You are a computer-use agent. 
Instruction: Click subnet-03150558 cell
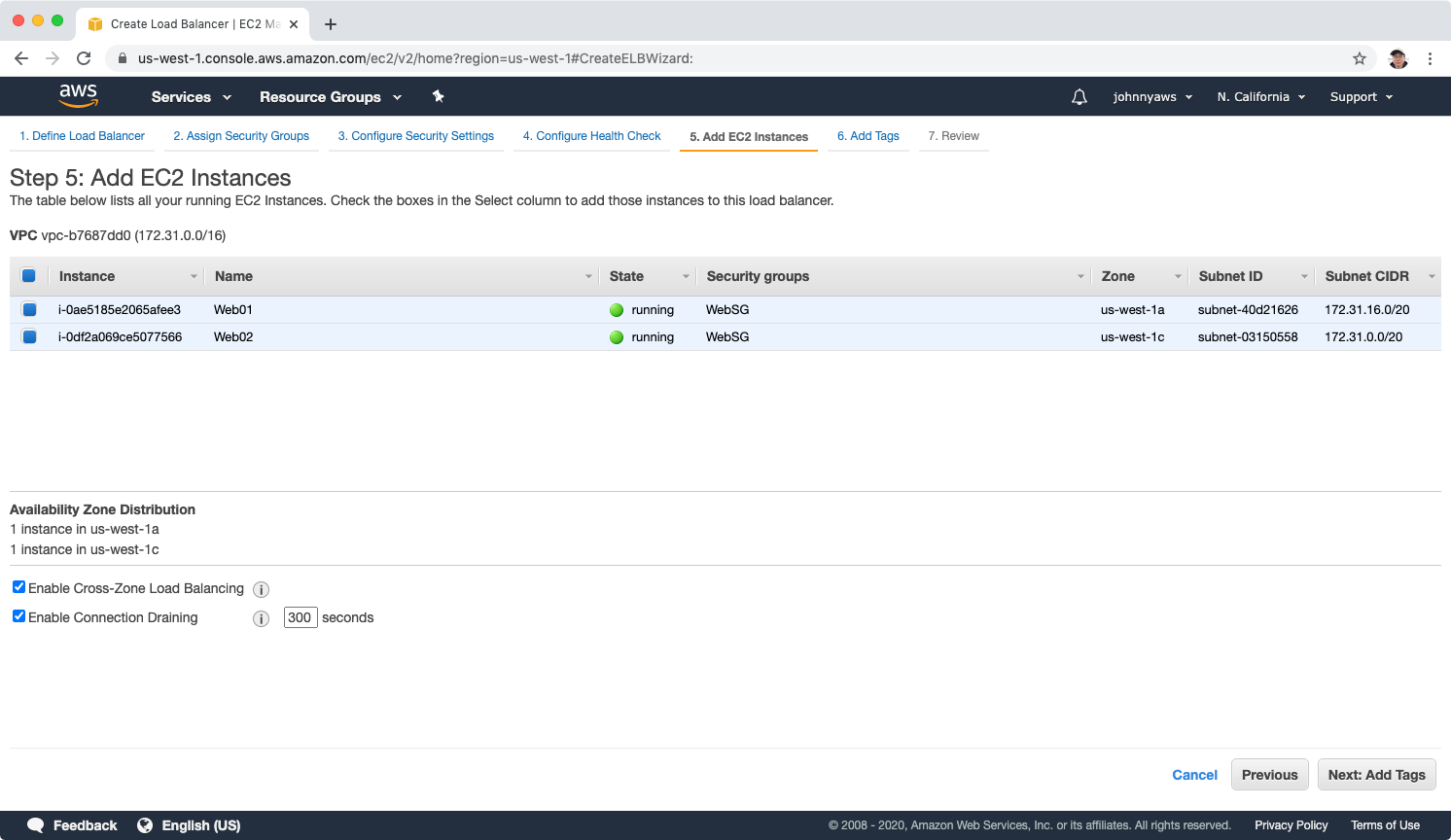pyautogui.click(x=1248, y=337)
